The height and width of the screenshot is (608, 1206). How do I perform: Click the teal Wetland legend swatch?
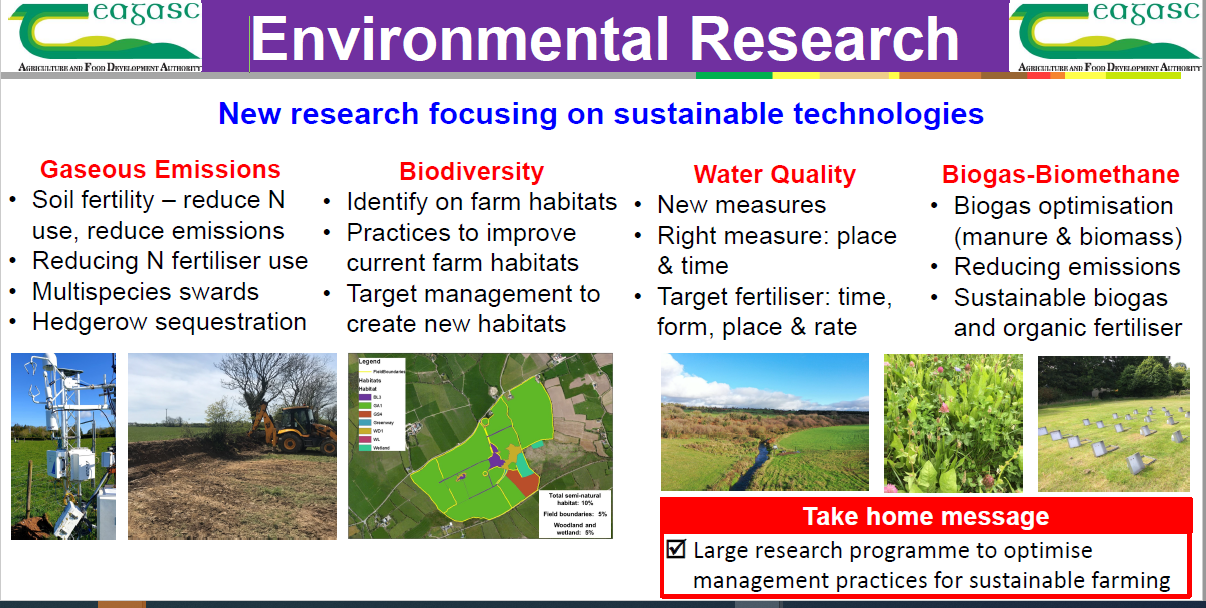click(x=365, y=448)
